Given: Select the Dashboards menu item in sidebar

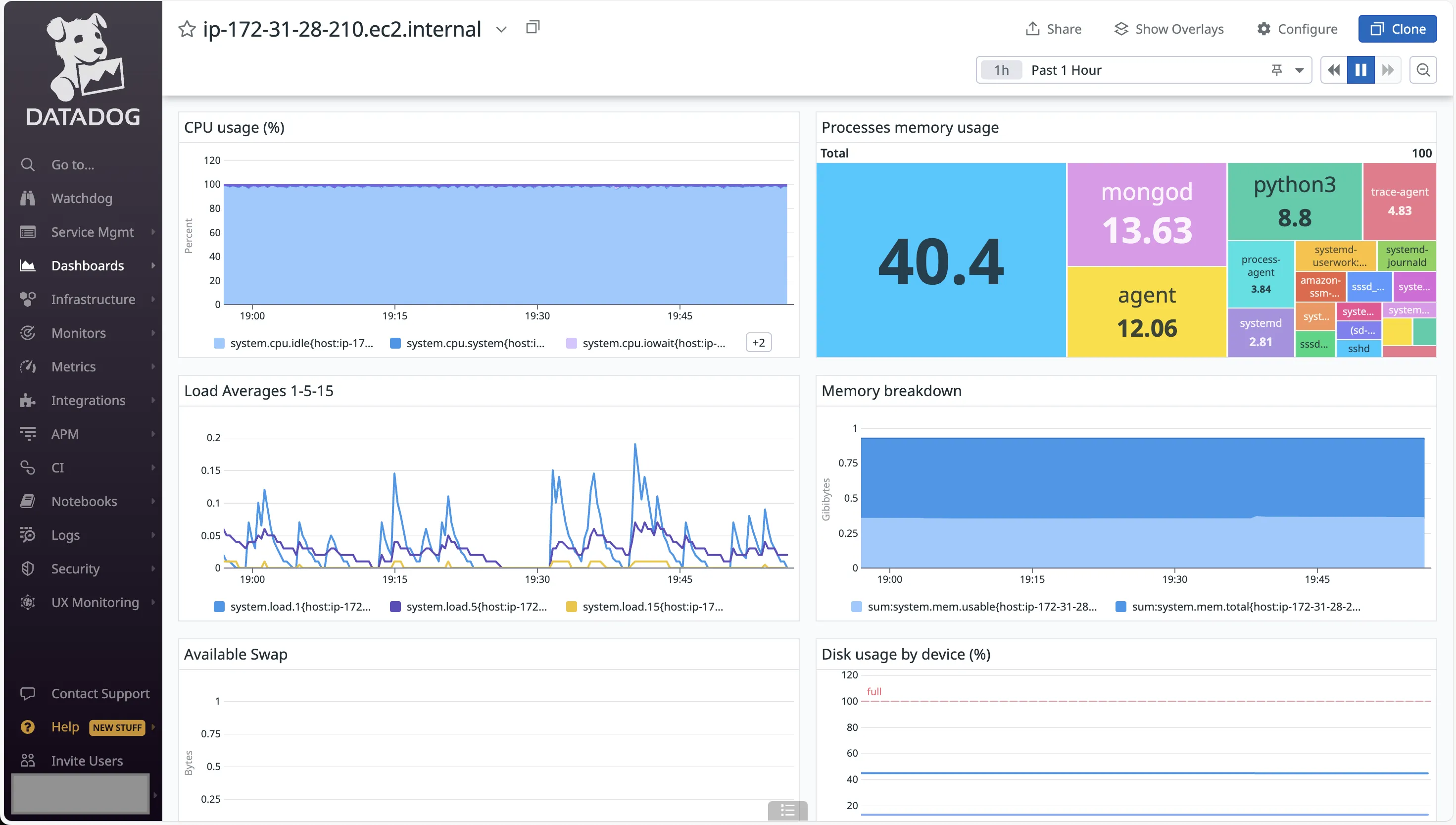Looking at the screenshot, I should click(x=87, y=265).
